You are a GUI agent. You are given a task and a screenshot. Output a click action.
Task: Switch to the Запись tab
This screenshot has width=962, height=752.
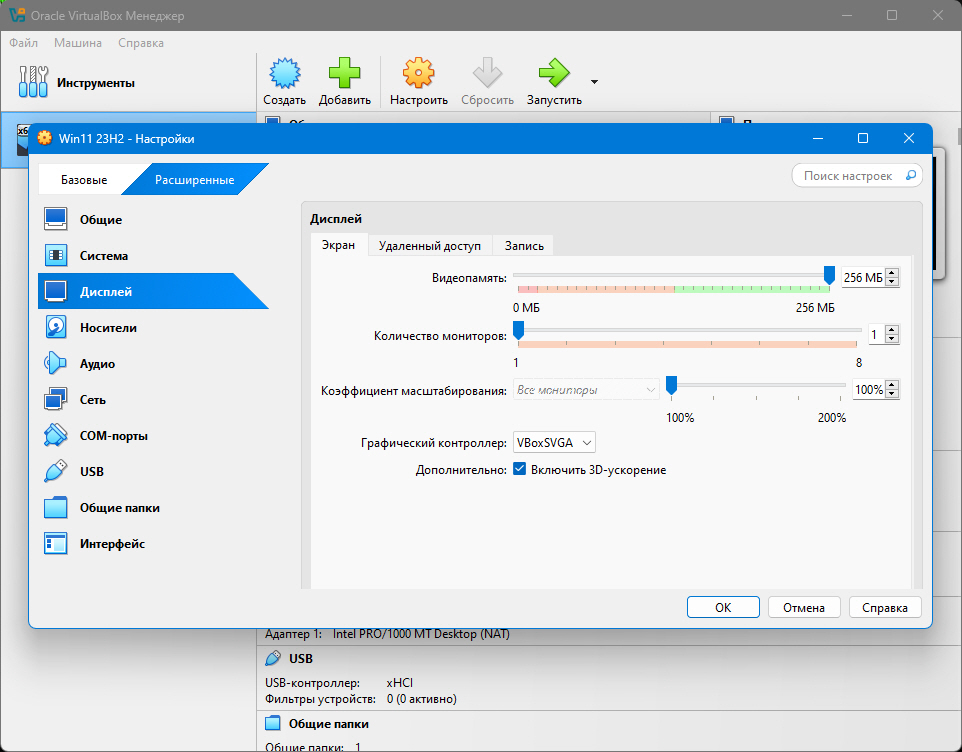pyautogui.click(x=524, y=245)
